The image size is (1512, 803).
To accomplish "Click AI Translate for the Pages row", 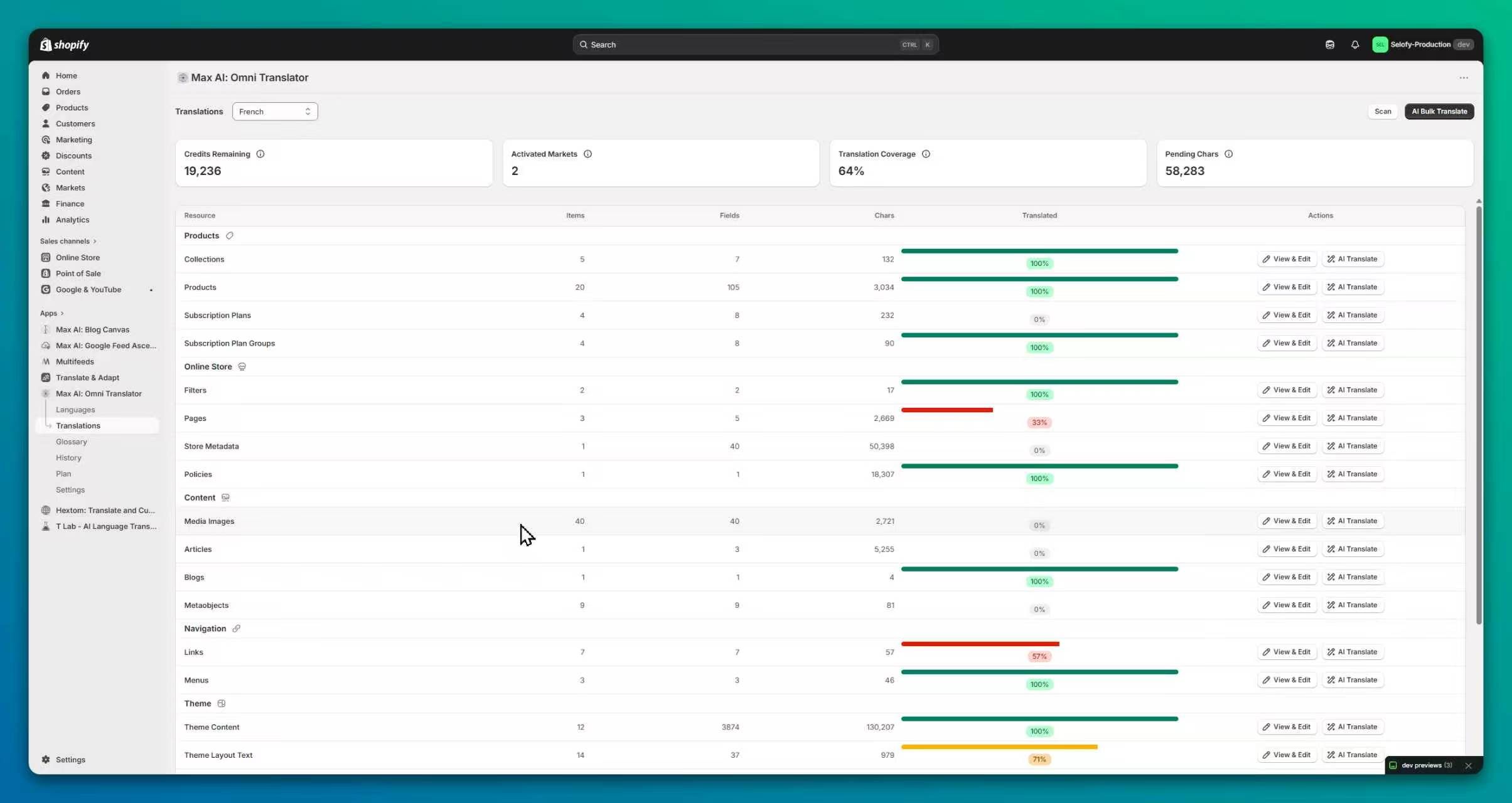I will [x=1352, y=418].
